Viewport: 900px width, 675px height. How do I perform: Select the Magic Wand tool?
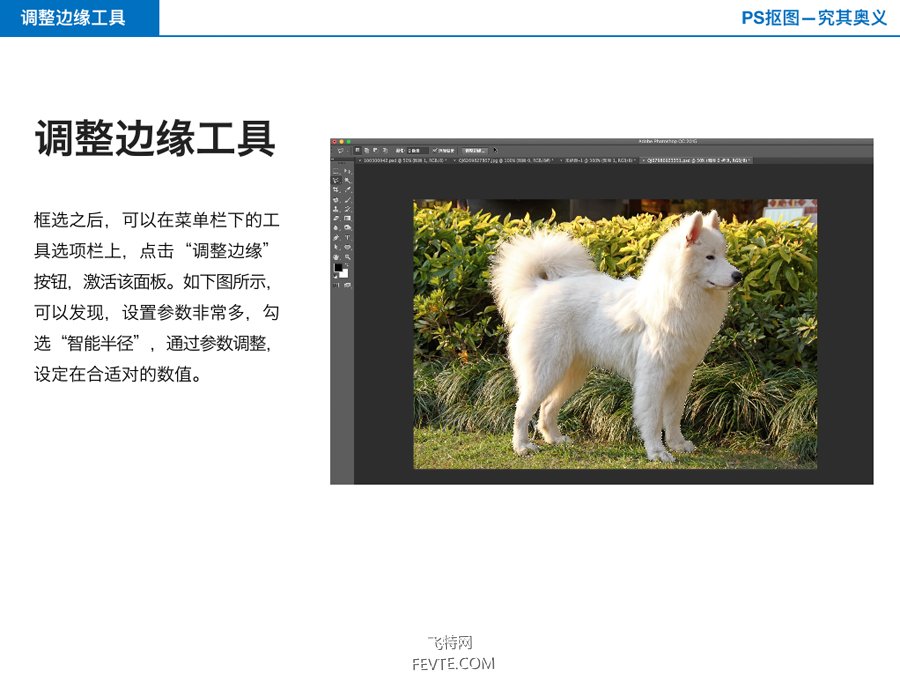click(347, 180)
